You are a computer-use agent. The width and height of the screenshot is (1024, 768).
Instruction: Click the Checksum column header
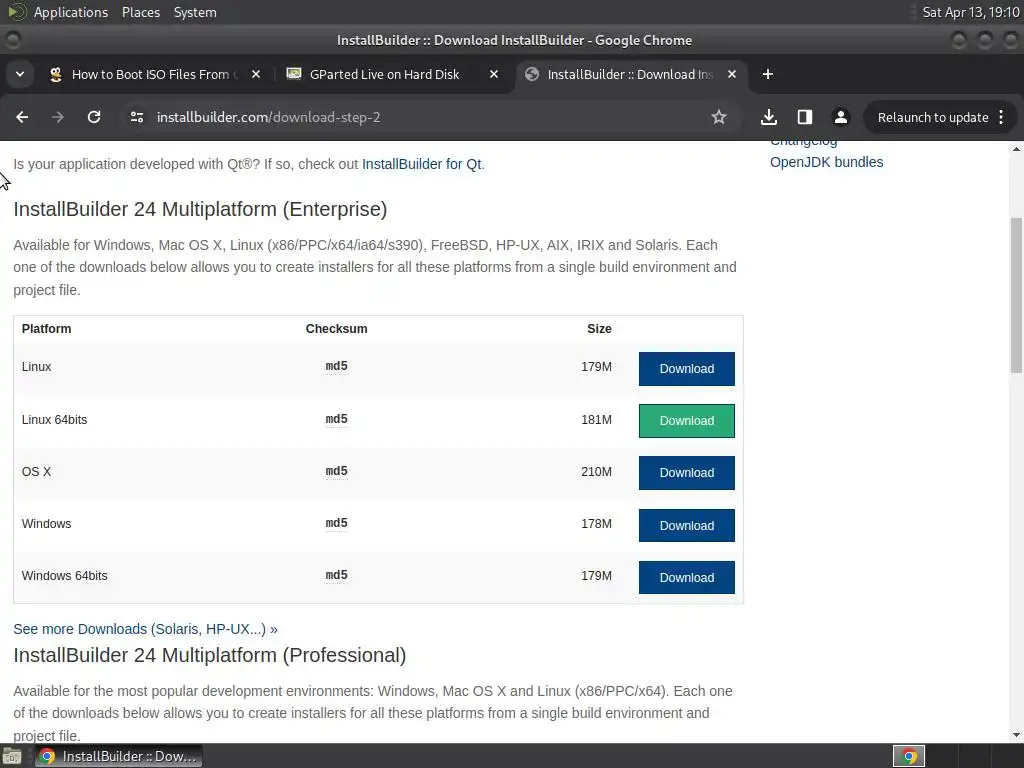(336, 328)
